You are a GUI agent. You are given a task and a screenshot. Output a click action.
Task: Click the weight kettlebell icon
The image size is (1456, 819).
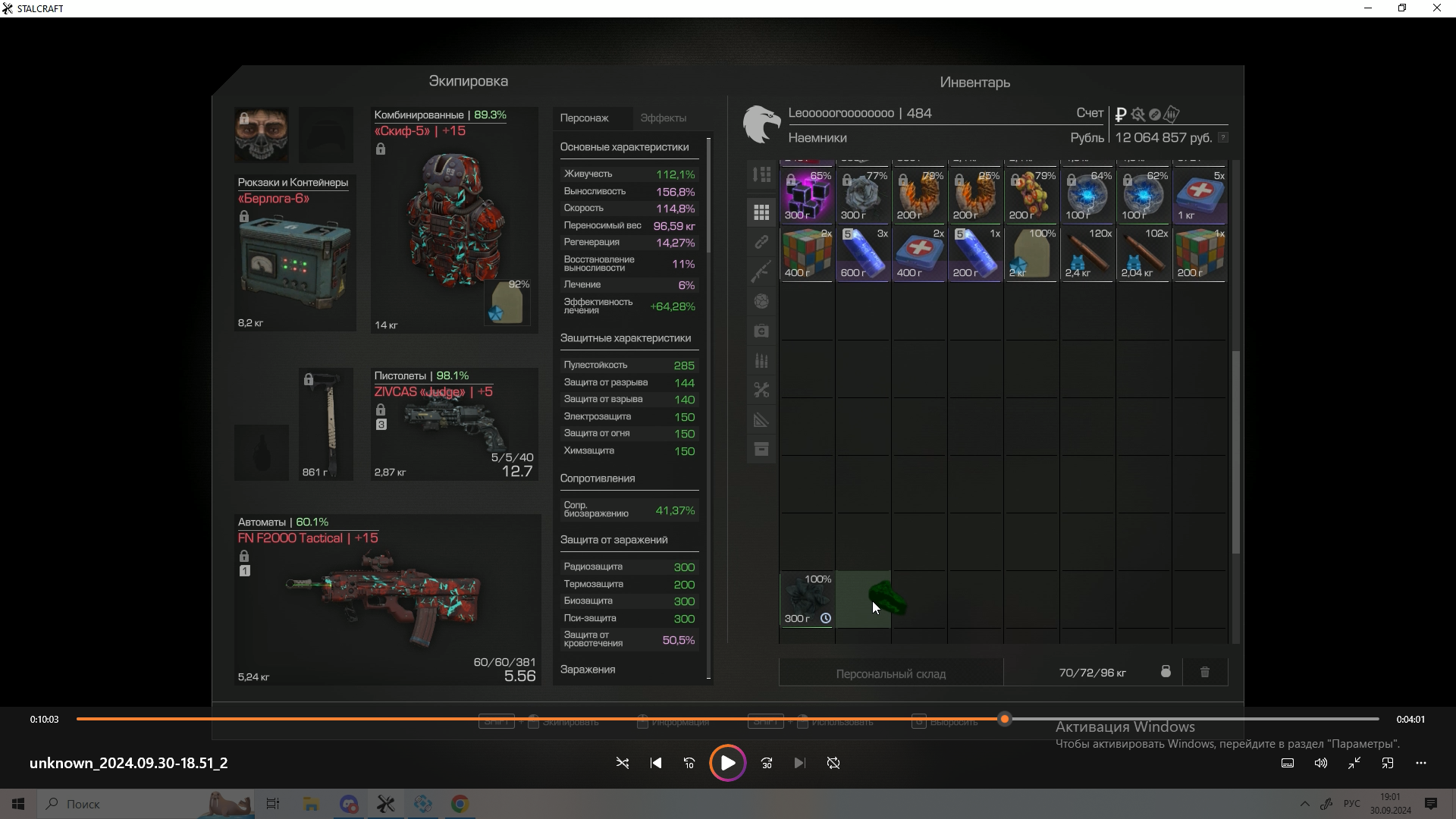coord(1166,672)
